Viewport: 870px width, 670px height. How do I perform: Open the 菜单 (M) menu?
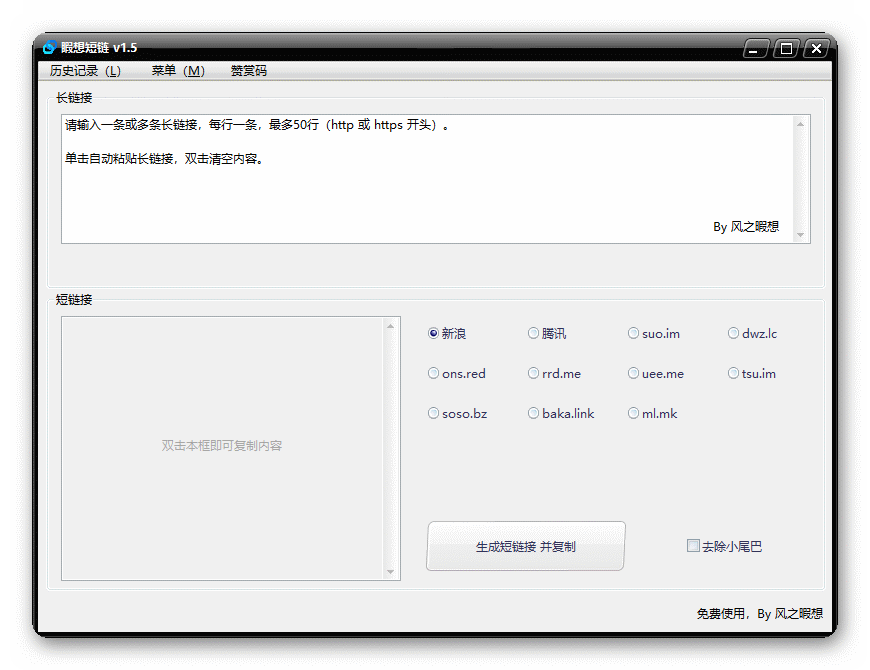point(178,71)
